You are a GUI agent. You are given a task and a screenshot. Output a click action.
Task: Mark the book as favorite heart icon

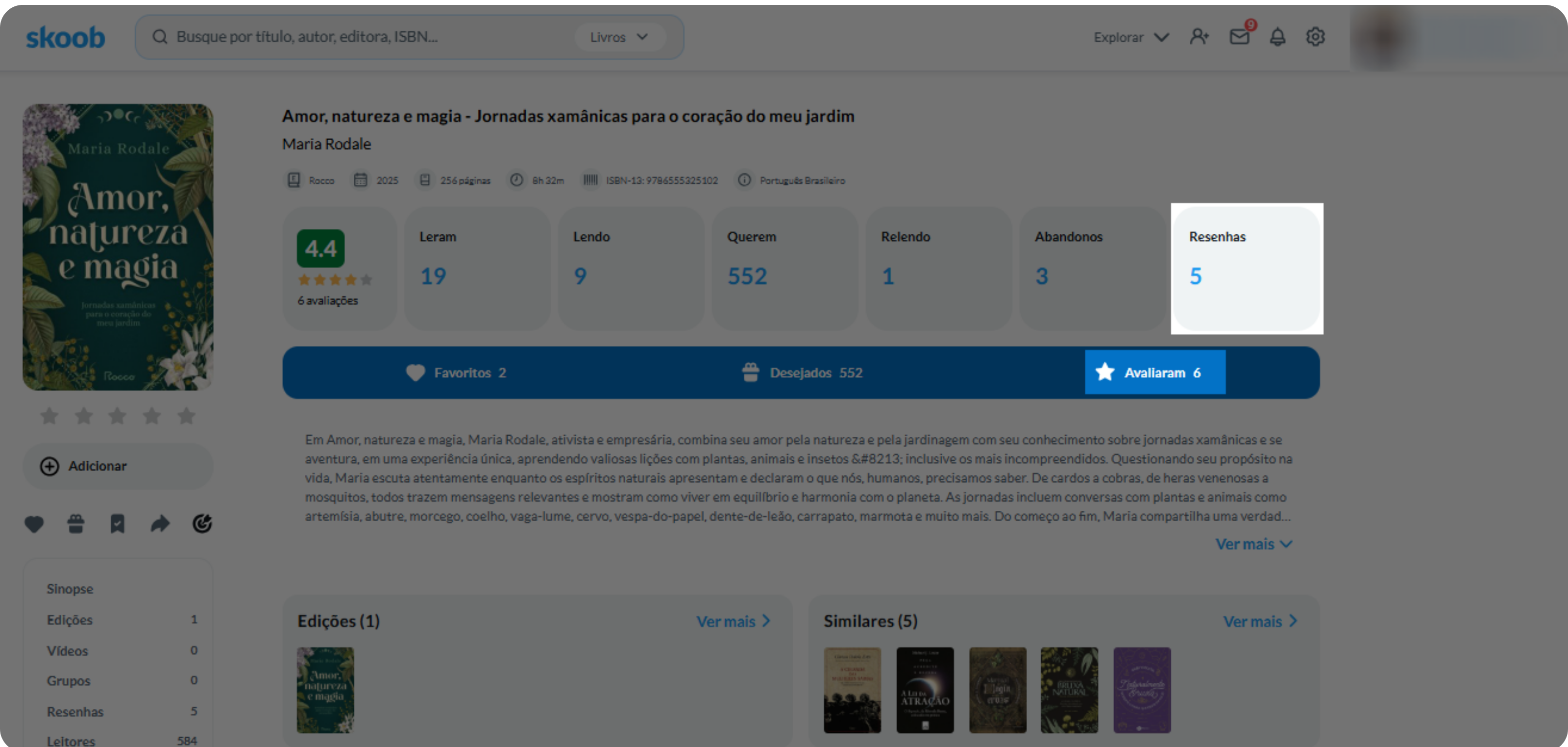coord(34,523)
